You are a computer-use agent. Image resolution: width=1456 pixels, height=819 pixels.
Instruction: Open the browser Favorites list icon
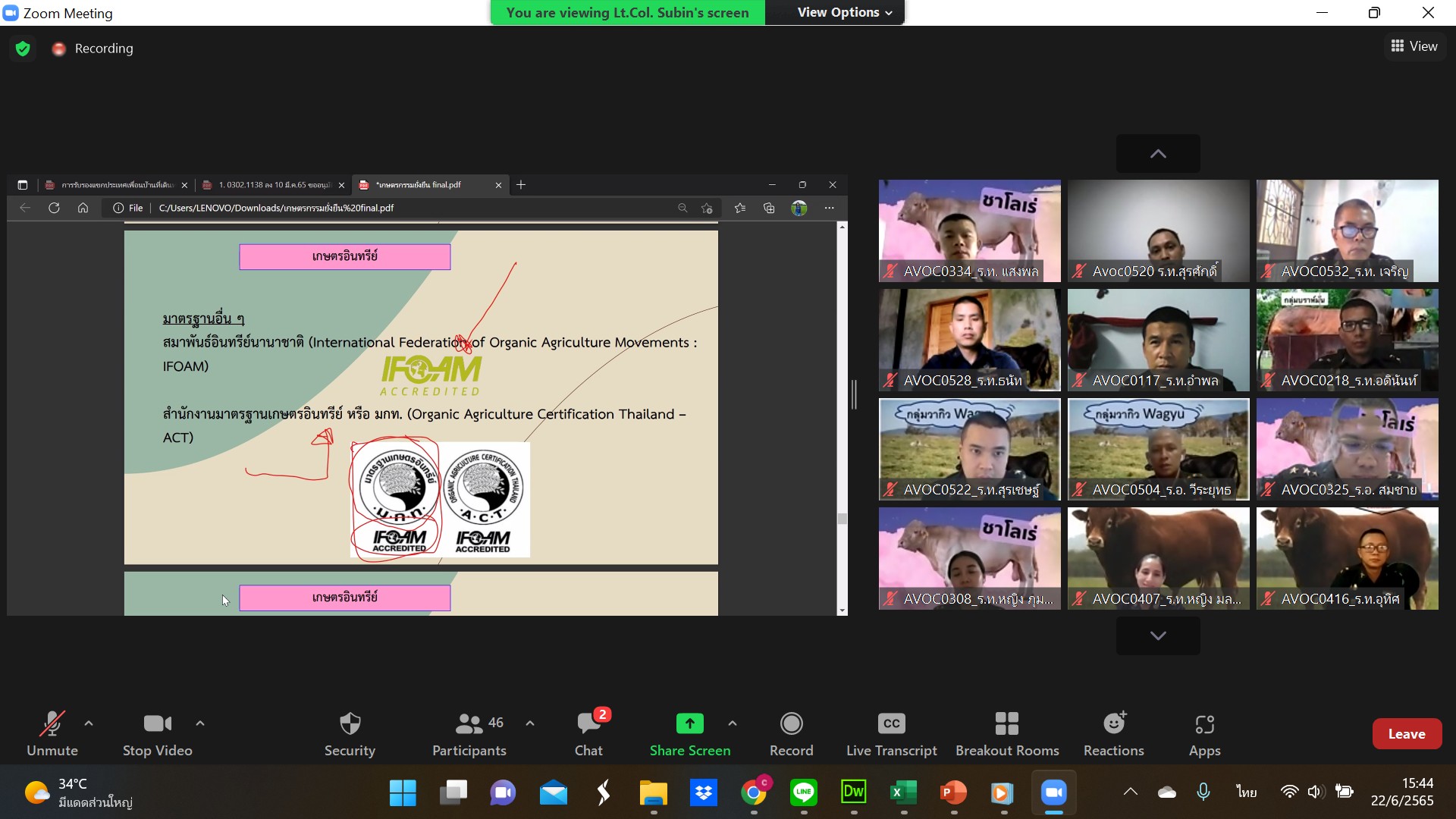pos(740,208)
